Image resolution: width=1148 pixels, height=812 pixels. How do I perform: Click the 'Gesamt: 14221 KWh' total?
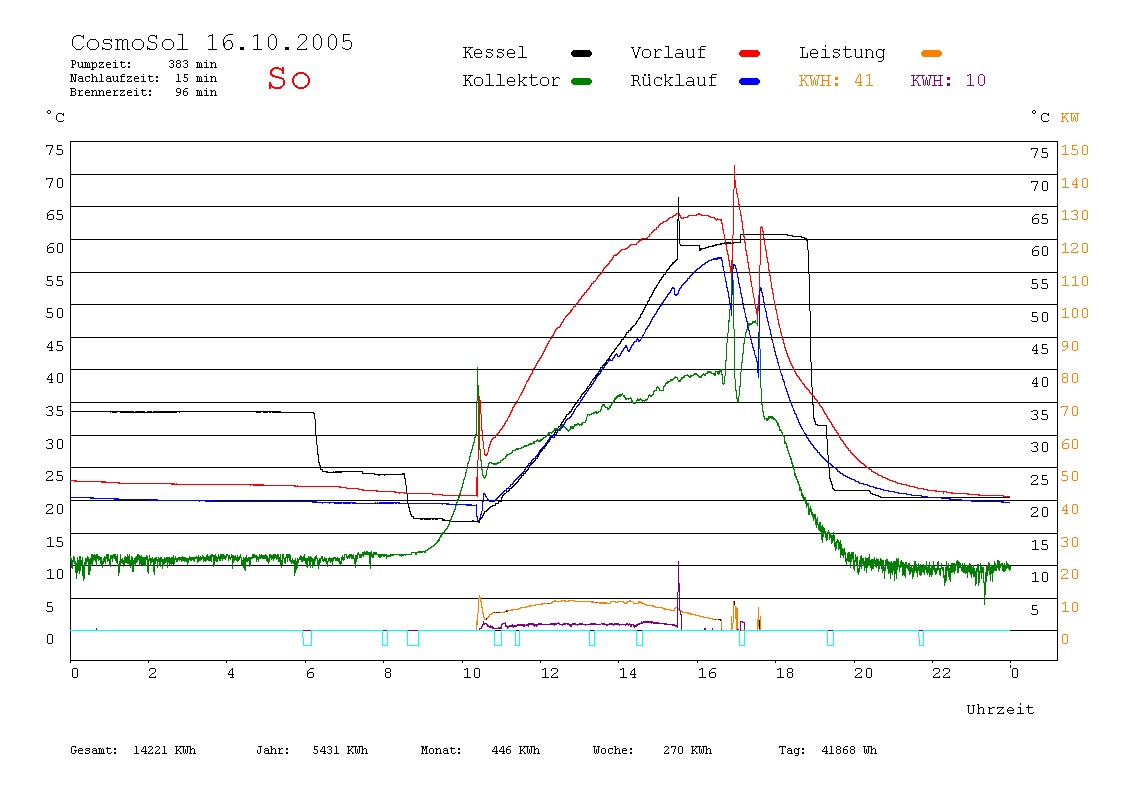[133, 750]
